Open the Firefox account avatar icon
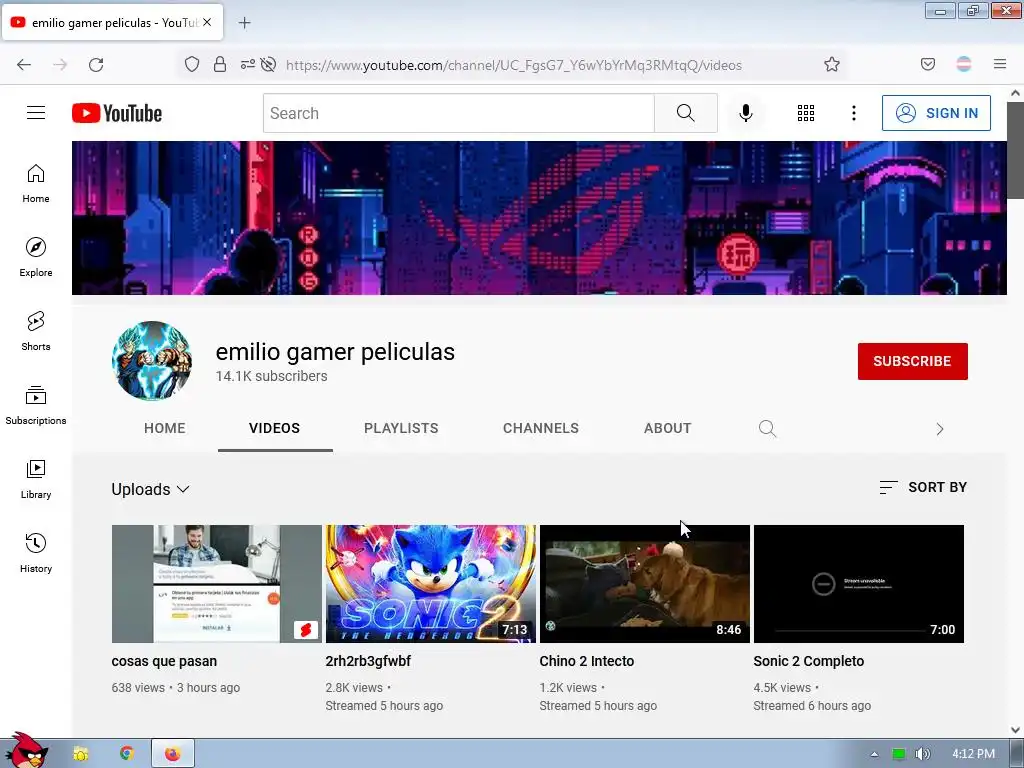Image resolution: width=1024 pixels, height=768 pixels. tap(964, 64)
